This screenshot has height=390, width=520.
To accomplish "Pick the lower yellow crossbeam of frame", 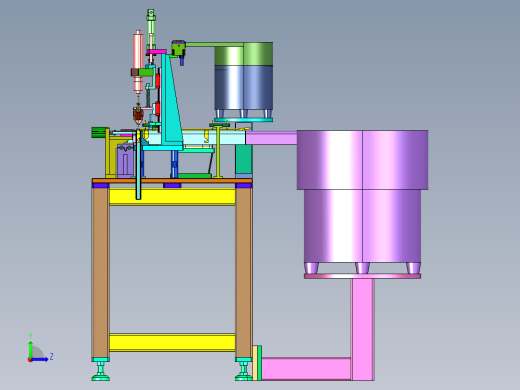I will click(172, 342).
